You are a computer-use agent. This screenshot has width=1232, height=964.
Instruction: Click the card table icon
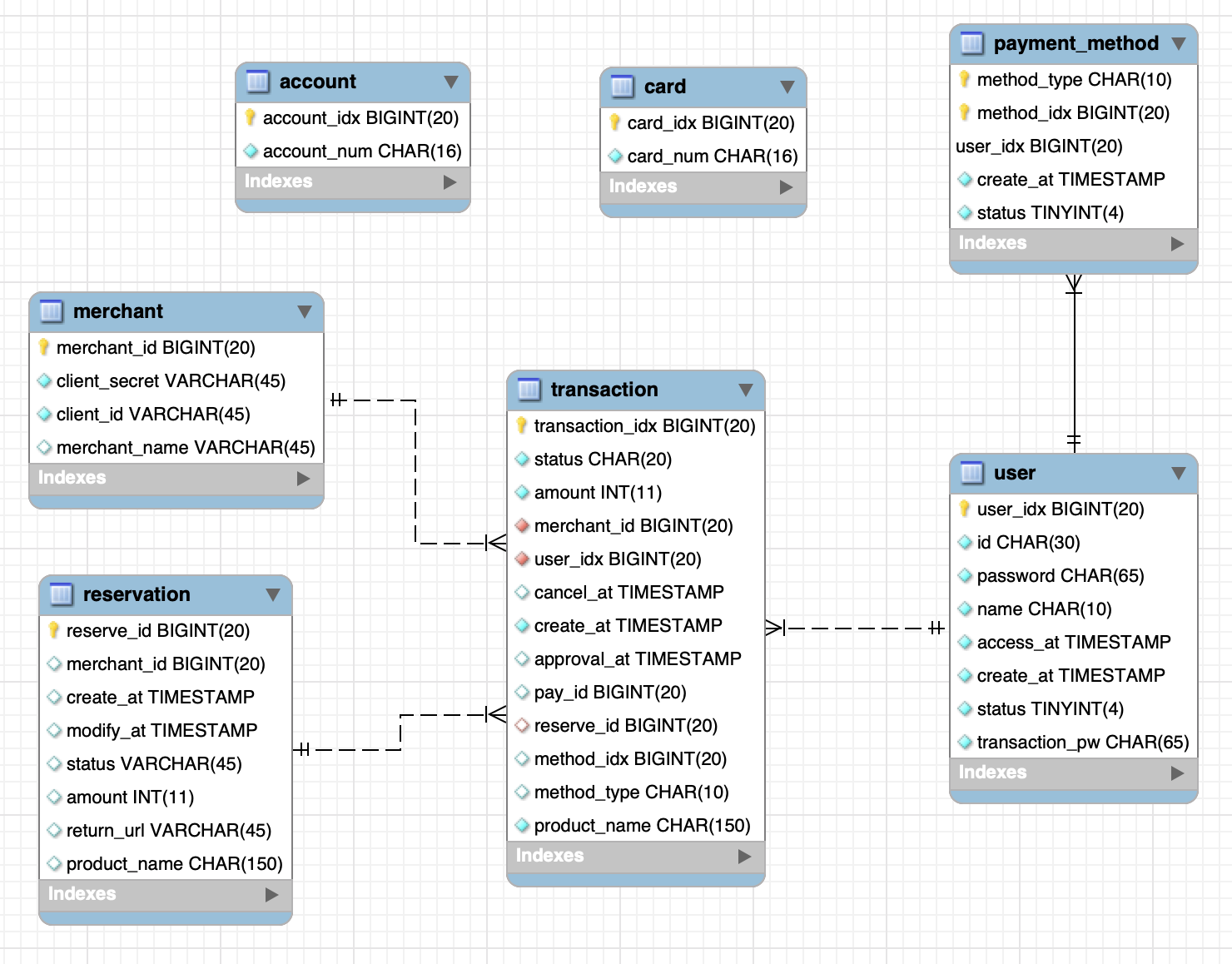click(x=622, y=87)
